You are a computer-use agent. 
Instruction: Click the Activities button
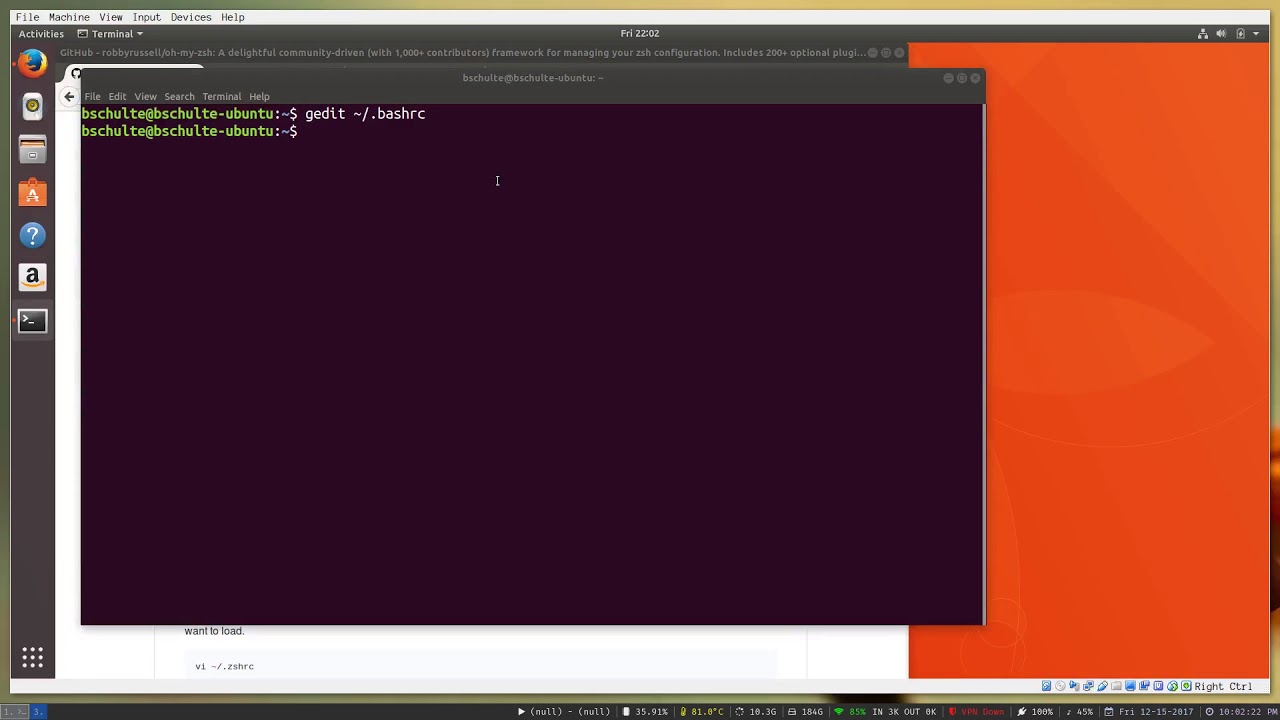41,34
